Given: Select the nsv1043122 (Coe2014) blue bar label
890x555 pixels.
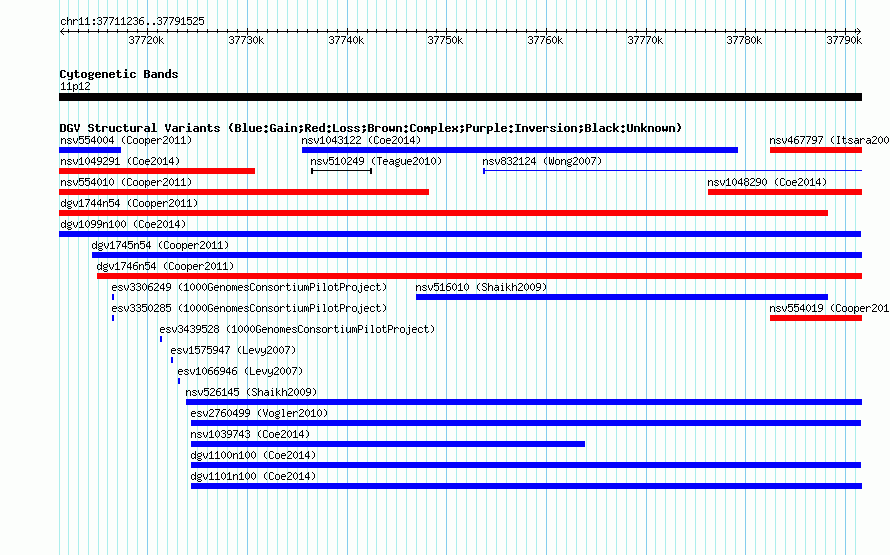Looking at the screenshot, I should pos(361,140).
